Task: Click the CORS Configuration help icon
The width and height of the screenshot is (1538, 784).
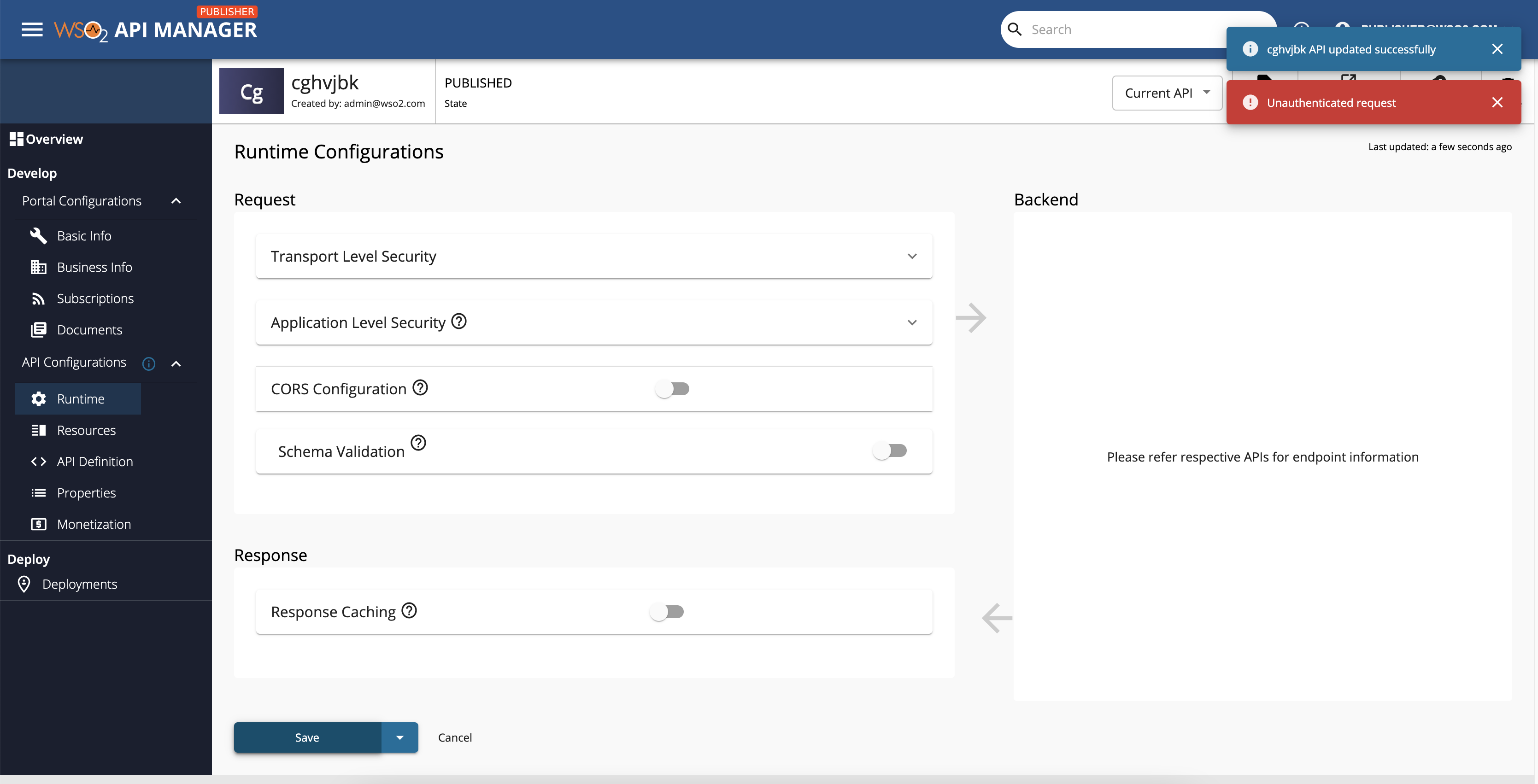Action: (420, 387)
